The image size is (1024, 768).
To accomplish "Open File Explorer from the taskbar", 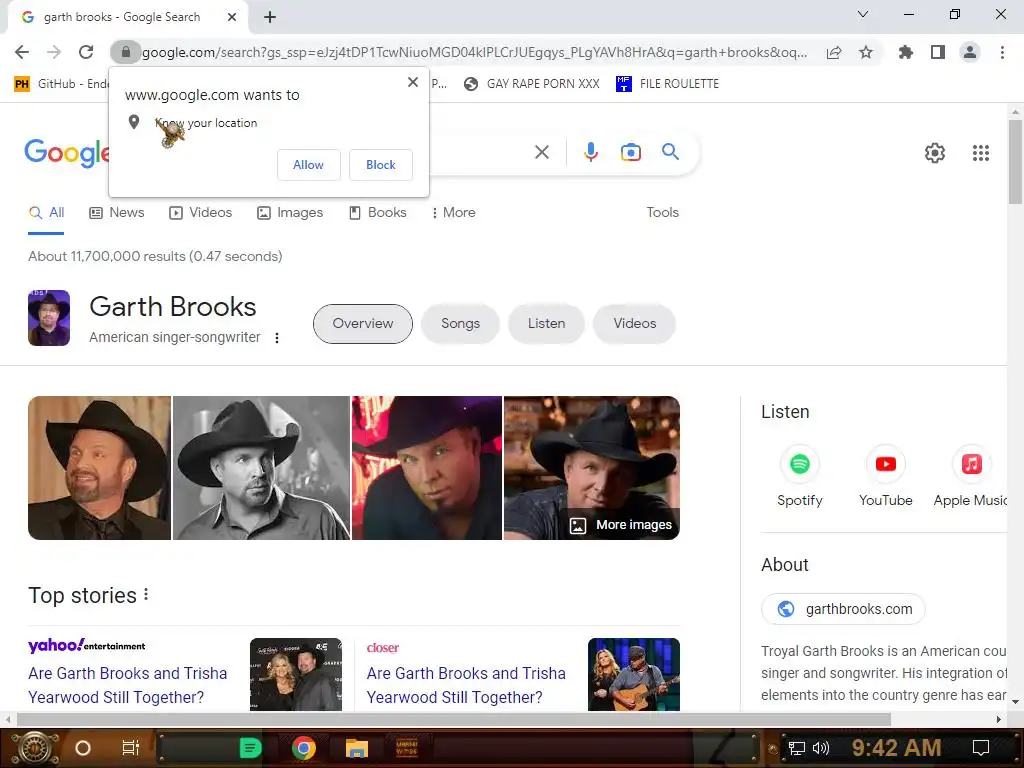I will [357, 748].
